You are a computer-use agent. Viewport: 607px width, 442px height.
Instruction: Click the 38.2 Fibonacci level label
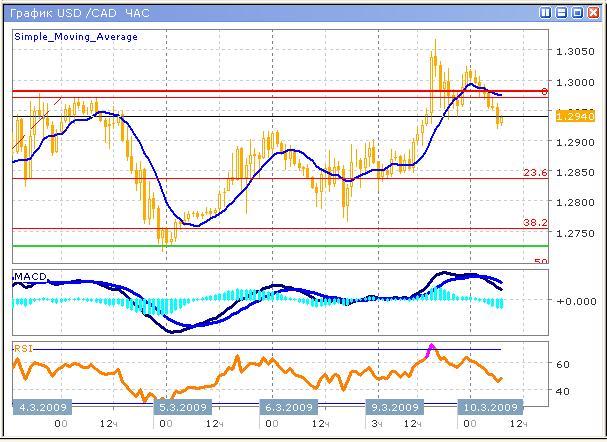536,223
